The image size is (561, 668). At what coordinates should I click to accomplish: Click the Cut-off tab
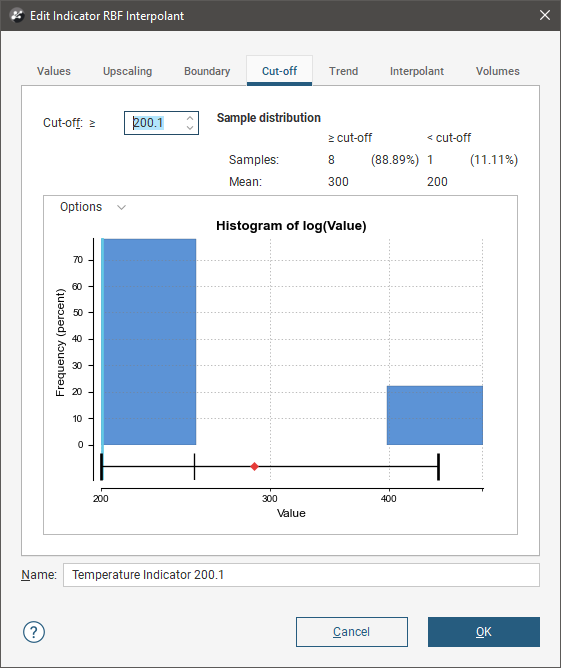[x=279, y=71]
